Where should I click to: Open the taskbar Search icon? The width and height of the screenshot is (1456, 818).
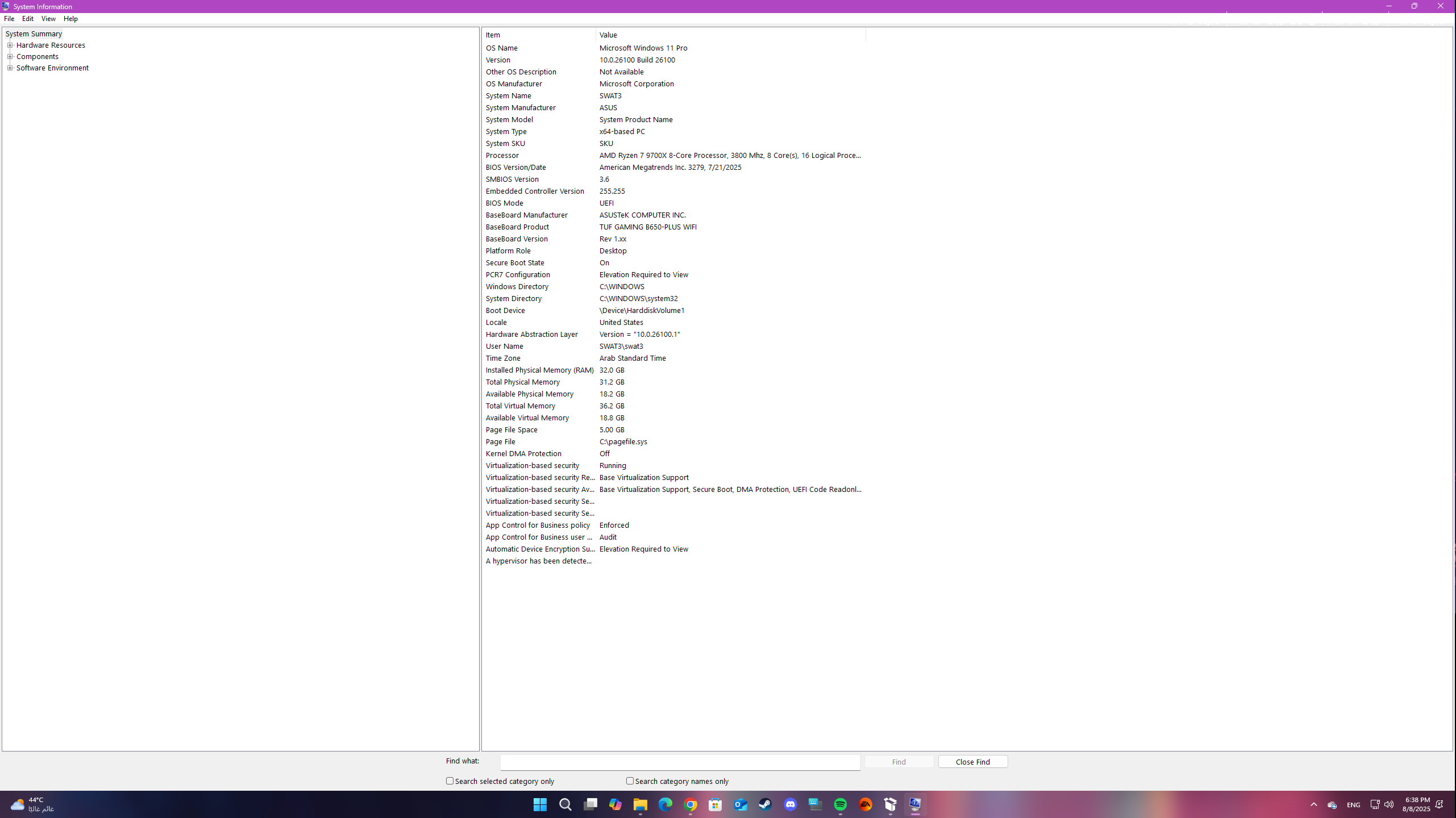(x=565, y=804)
